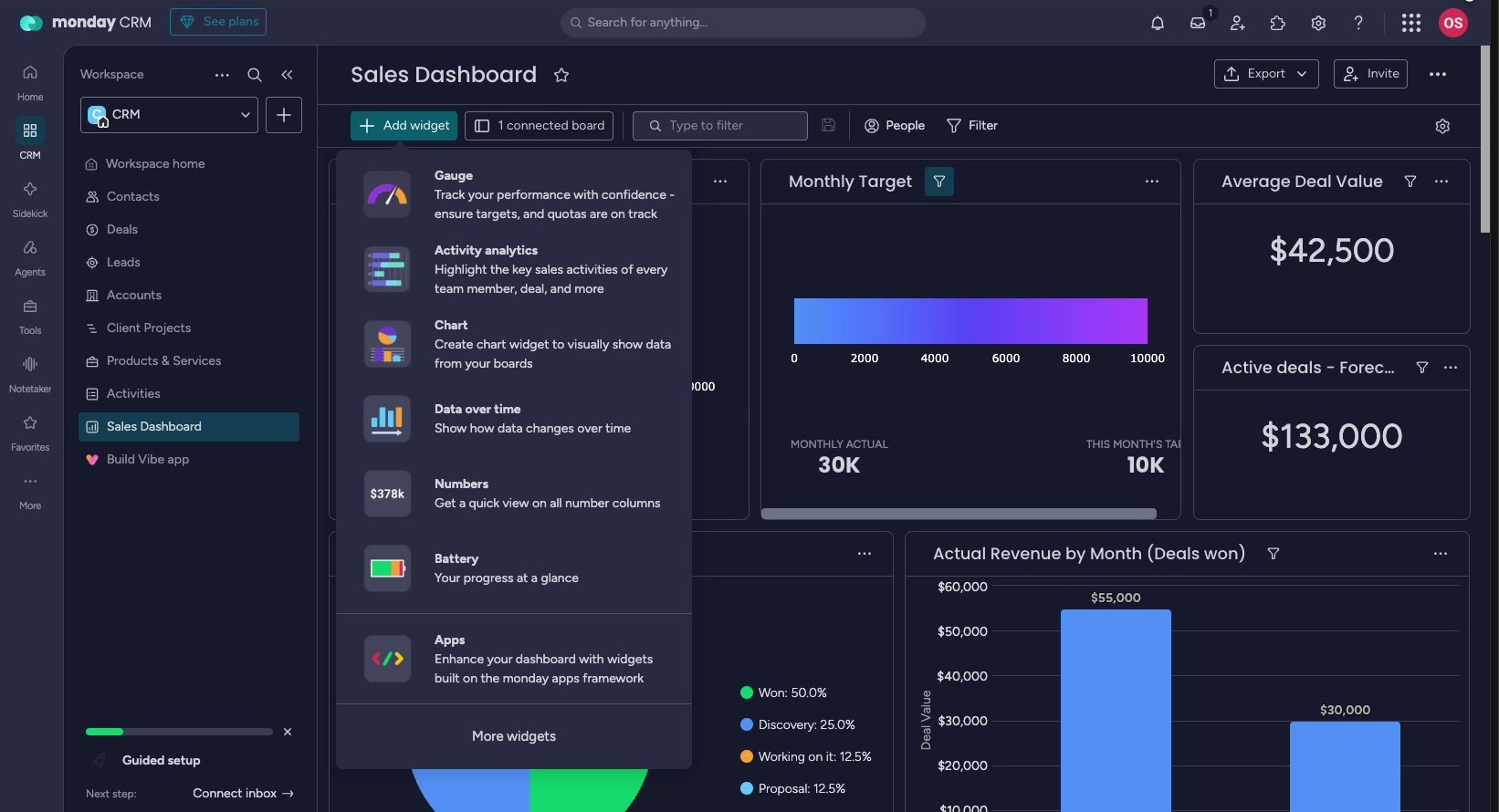1499x812 pixels.
Task: Open the Filter button in toolbar
Action: pyautogui.click(x=972, y=126)
